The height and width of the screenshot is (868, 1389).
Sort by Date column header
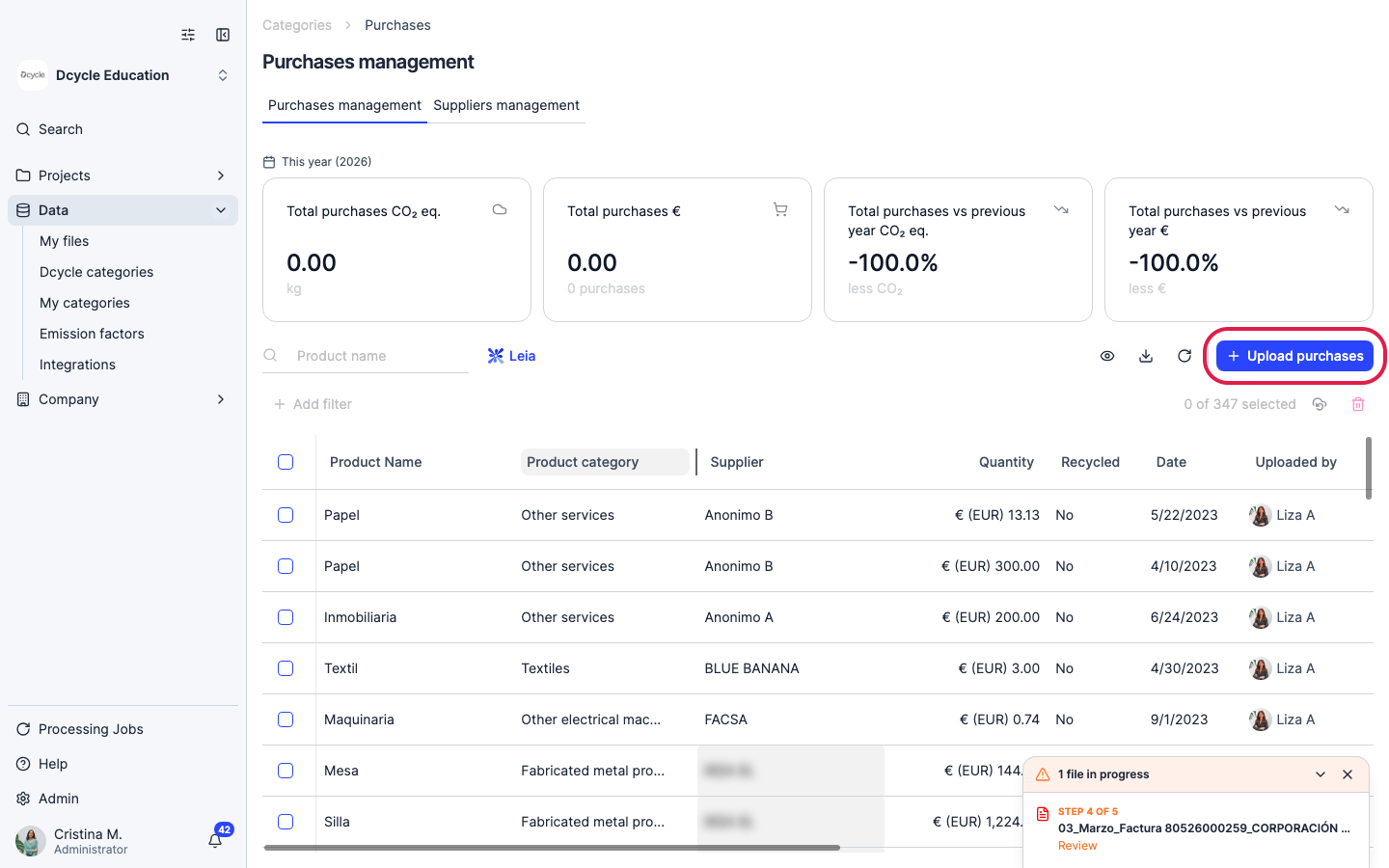1171,462
